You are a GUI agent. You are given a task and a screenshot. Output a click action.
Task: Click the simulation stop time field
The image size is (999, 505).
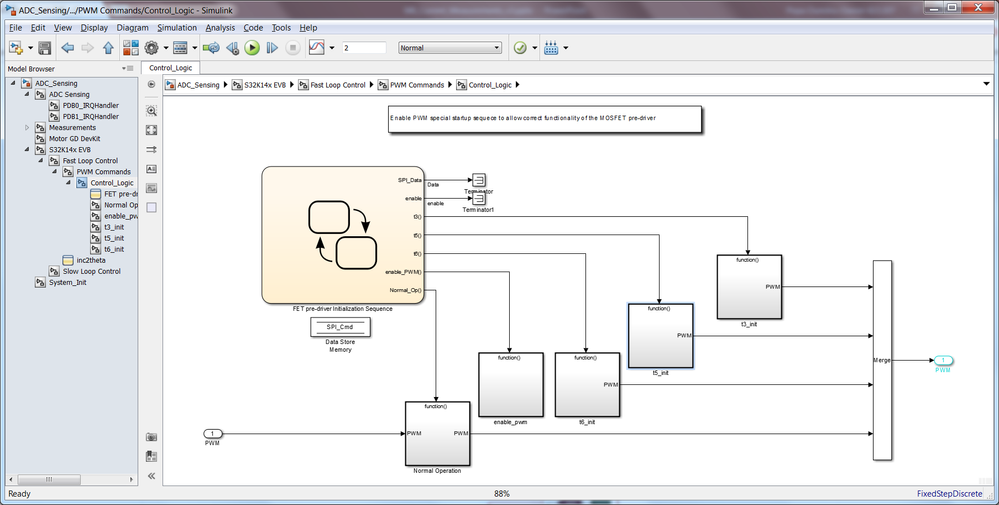[x=364, y=48]
